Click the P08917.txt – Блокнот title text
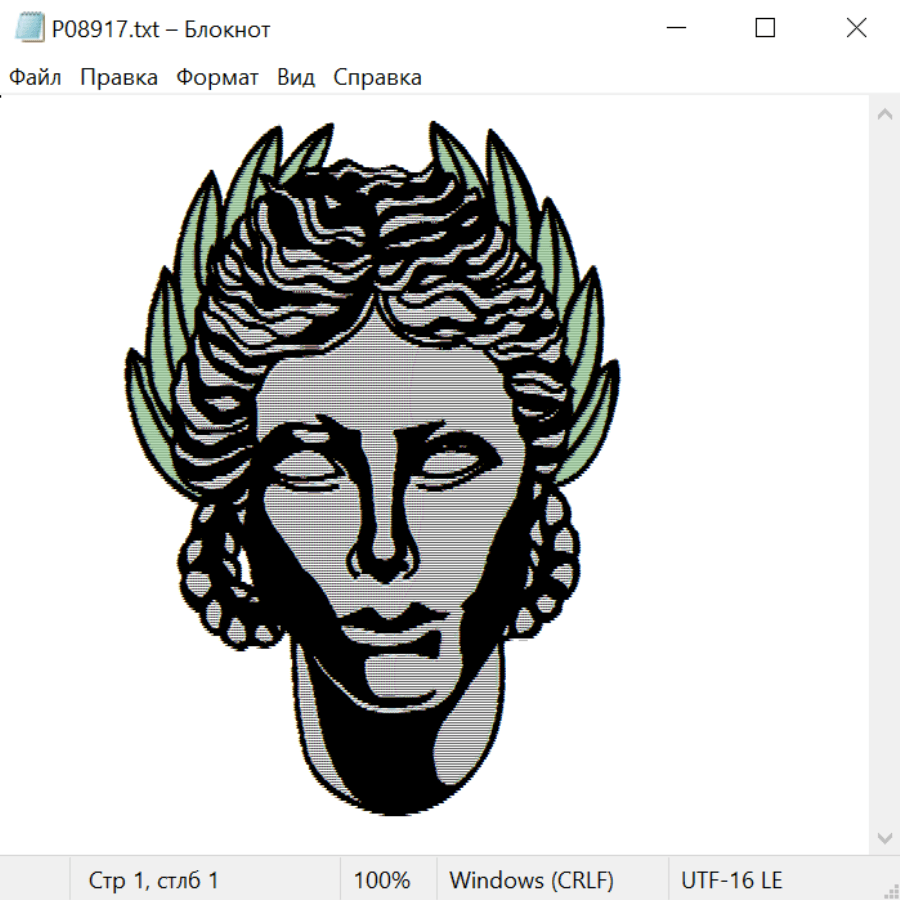Viewport: 900px width, 900px height. 161,29
